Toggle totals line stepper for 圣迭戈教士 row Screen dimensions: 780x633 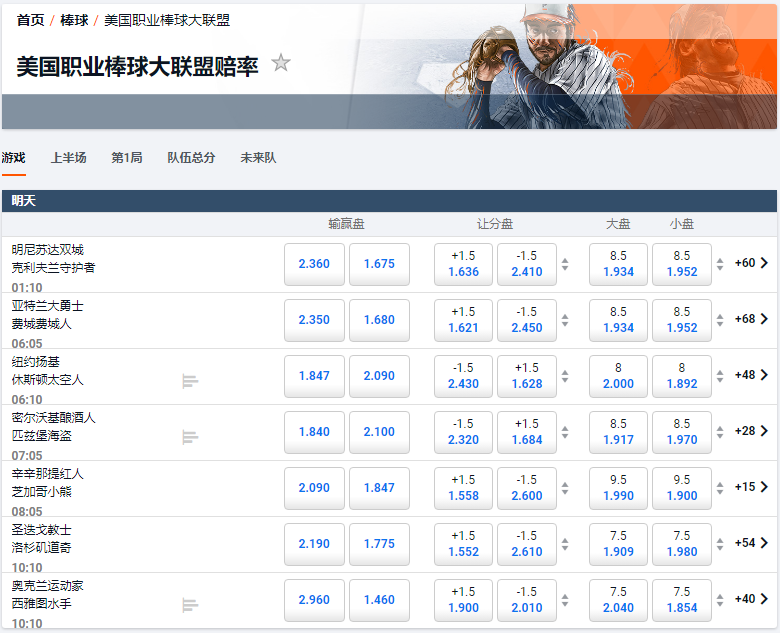720,545
